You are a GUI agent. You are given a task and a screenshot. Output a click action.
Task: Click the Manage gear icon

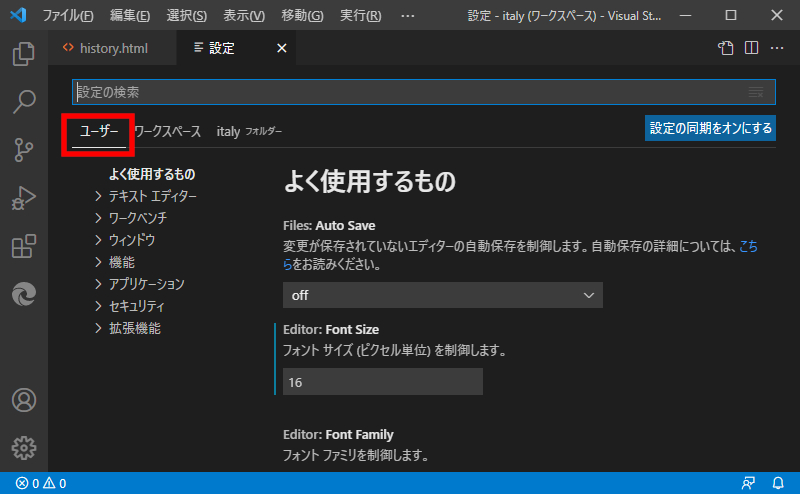pos(24,447)
